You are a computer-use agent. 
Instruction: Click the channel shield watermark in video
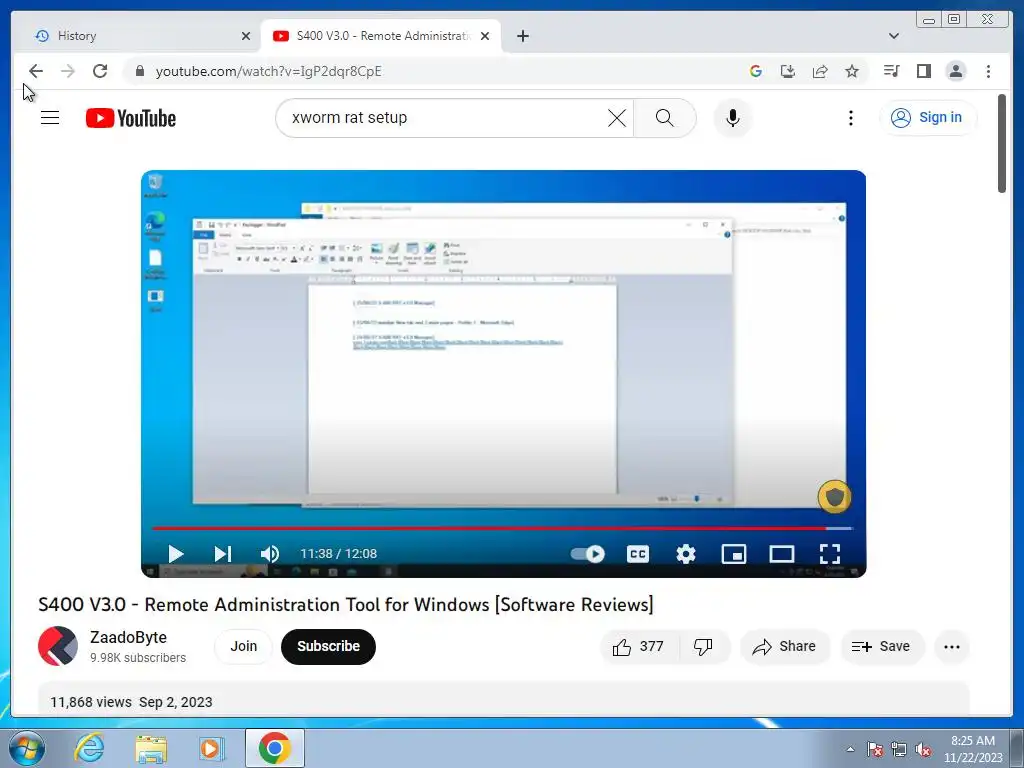pyautogui.click(x=834, y=497)
